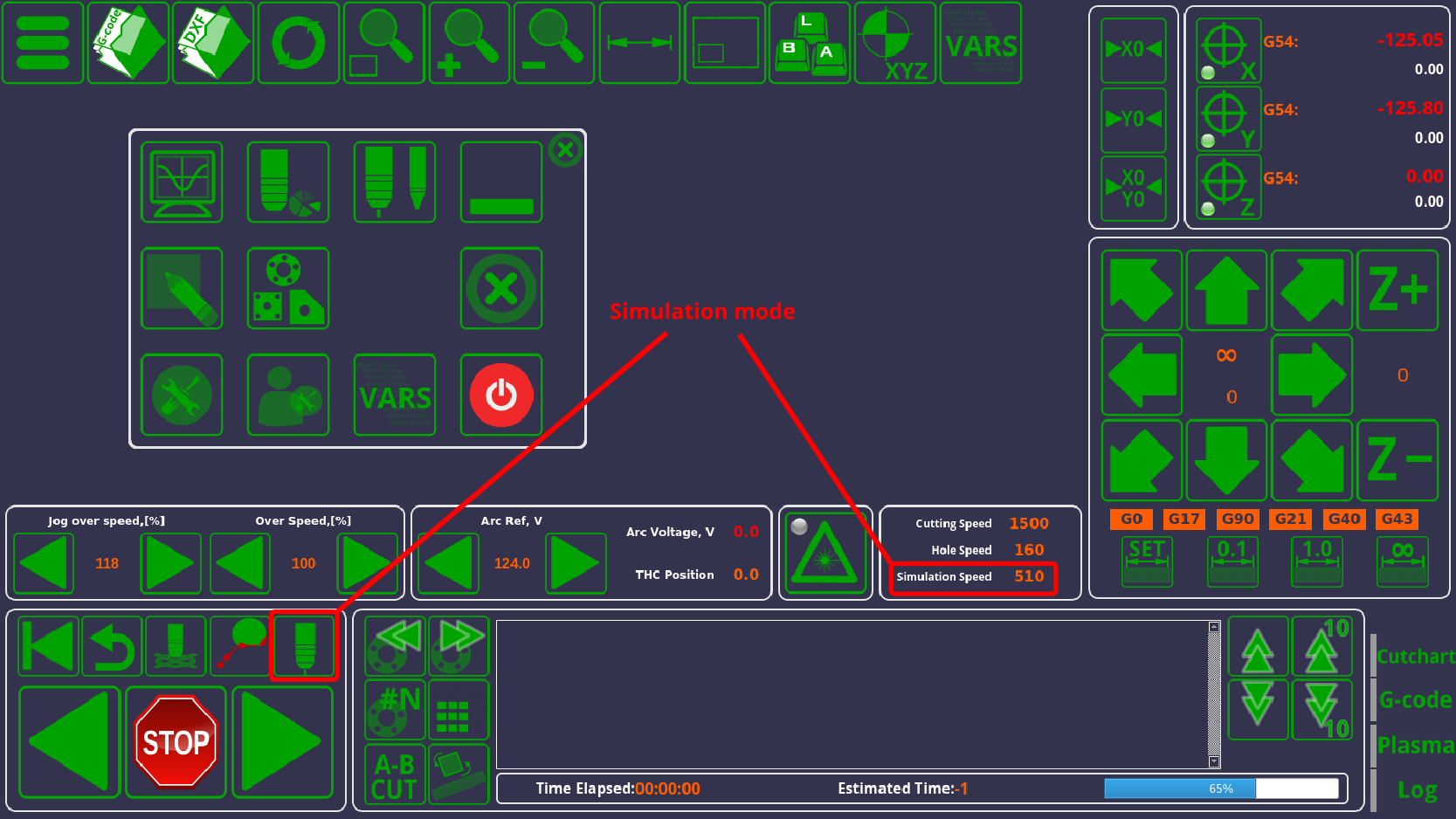Jog the Z axis up with Z+

(1397, 290)
